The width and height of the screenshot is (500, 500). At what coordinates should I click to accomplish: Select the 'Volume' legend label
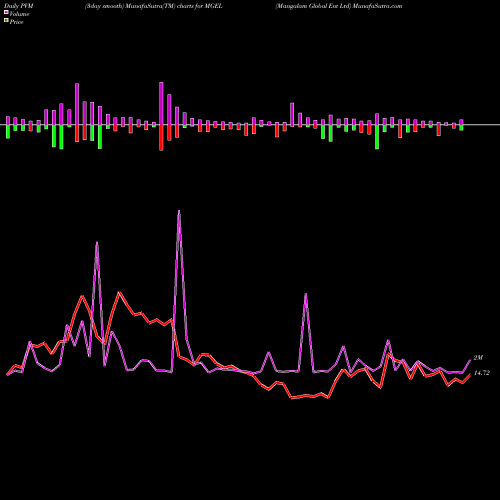[19, 14]
